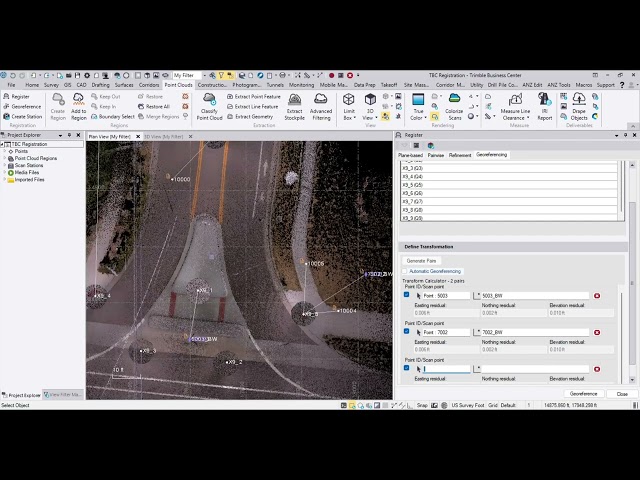Open the Project Explorer bottom tab
This screenshot has height=480, width=640.
[21, 395]
